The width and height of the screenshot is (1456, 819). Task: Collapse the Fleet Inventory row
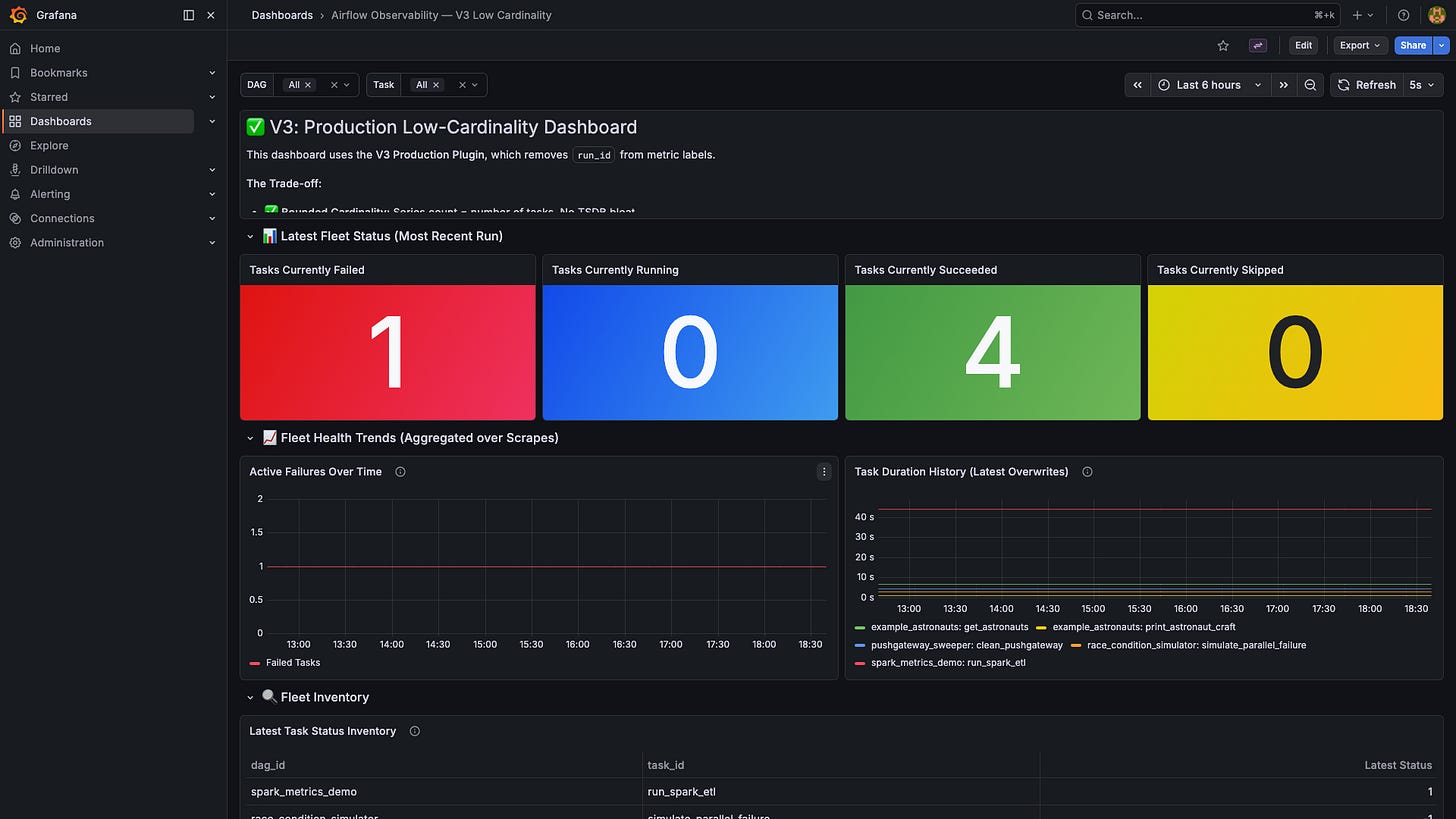[x=250, y=697]
